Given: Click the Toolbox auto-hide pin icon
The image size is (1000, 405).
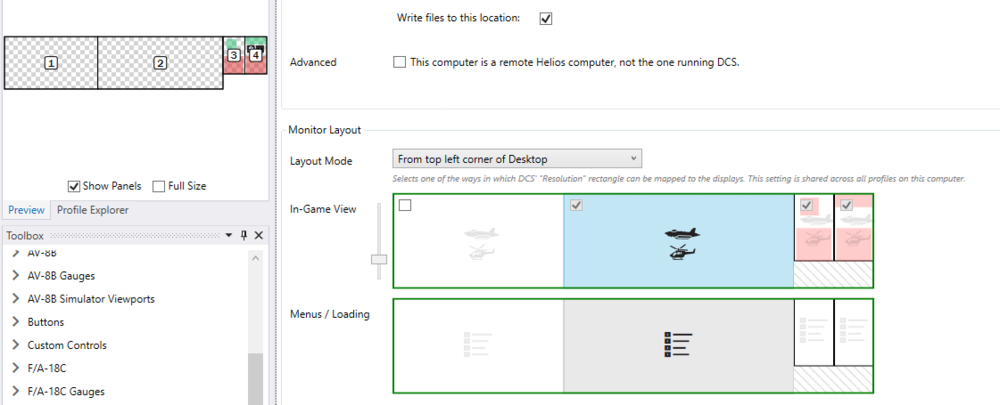Looking at the screenshot, I should [x=243, y=235].
